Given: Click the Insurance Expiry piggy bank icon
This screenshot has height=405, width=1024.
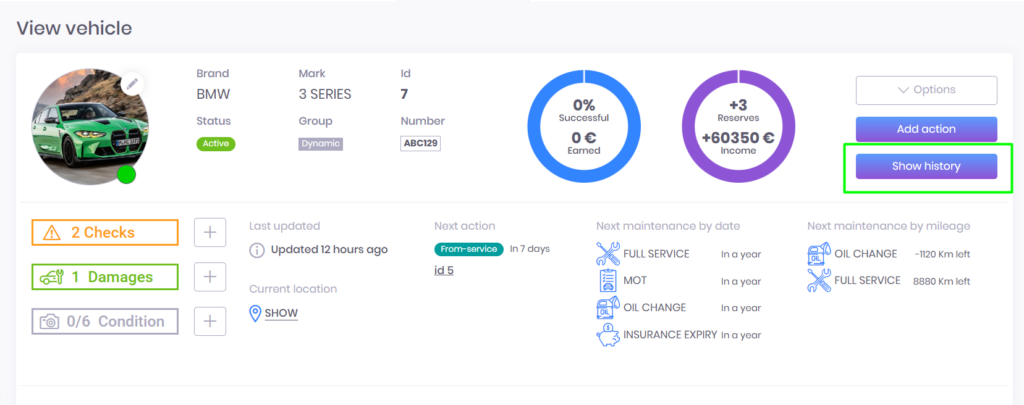Looking at the screenshot, I should pos(608,335).
